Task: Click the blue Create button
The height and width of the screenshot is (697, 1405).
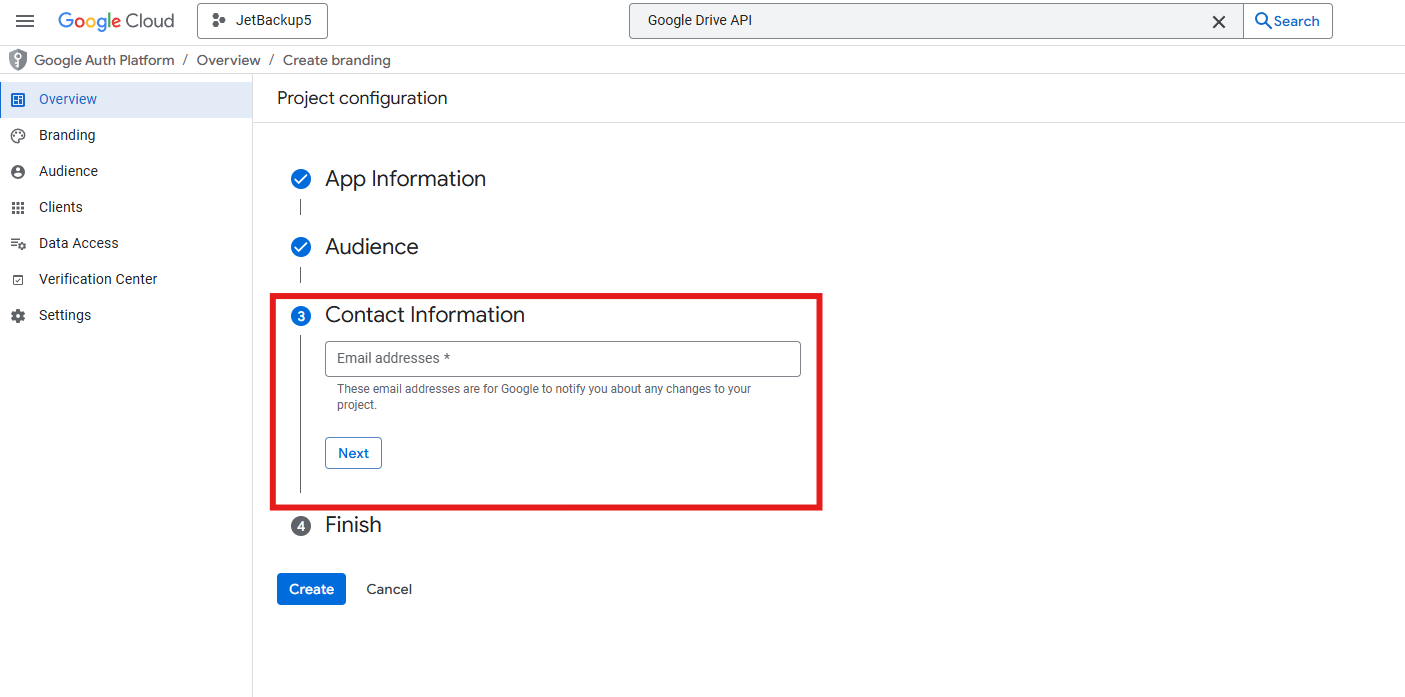Action: 311,589
